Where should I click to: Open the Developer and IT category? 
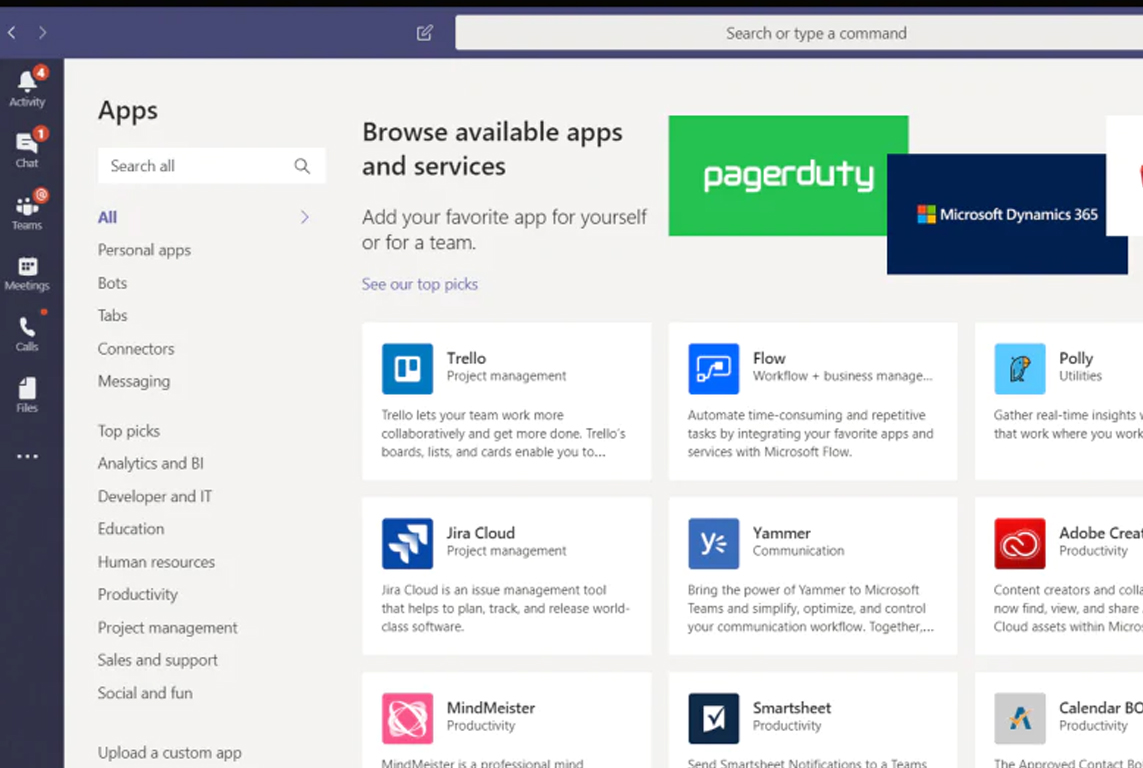pos(155,496)
